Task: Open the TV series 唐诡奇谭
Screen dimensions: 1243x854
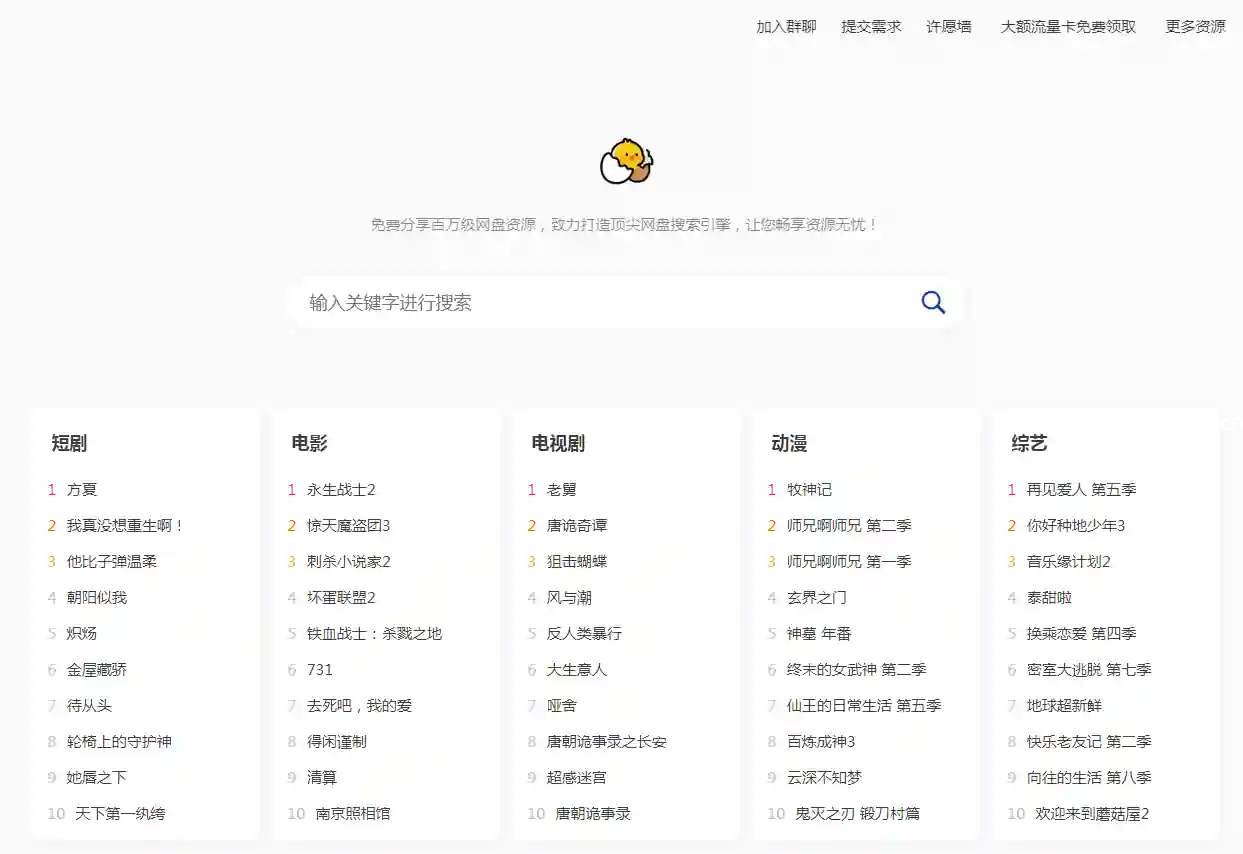Action: (577, 526)
